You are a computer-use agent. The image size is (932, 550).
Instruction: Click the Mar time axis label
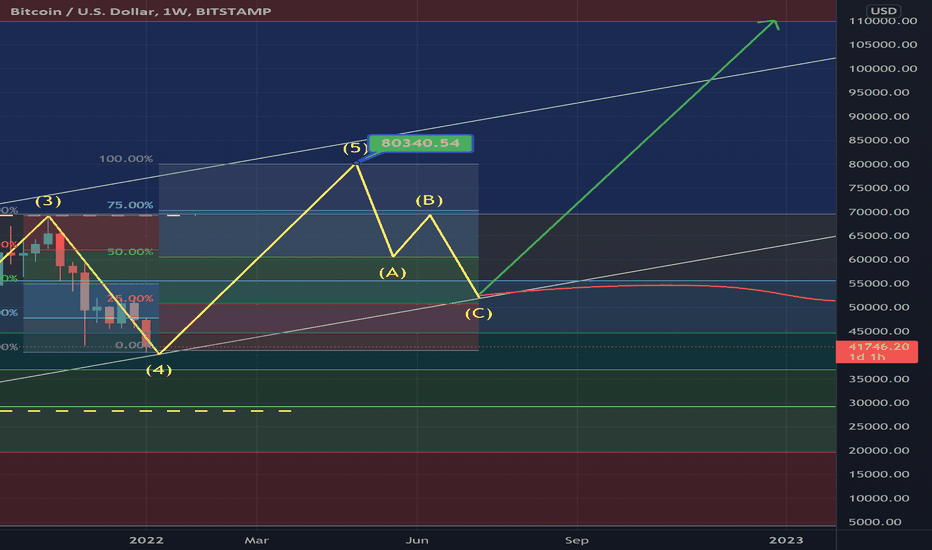point(257,540)
